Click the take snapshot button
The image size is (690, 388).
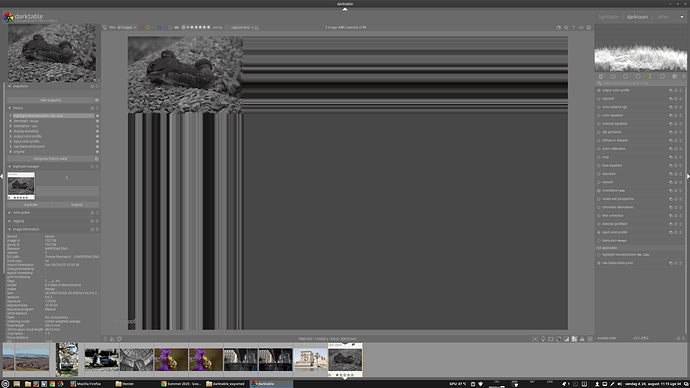point(51,100)
